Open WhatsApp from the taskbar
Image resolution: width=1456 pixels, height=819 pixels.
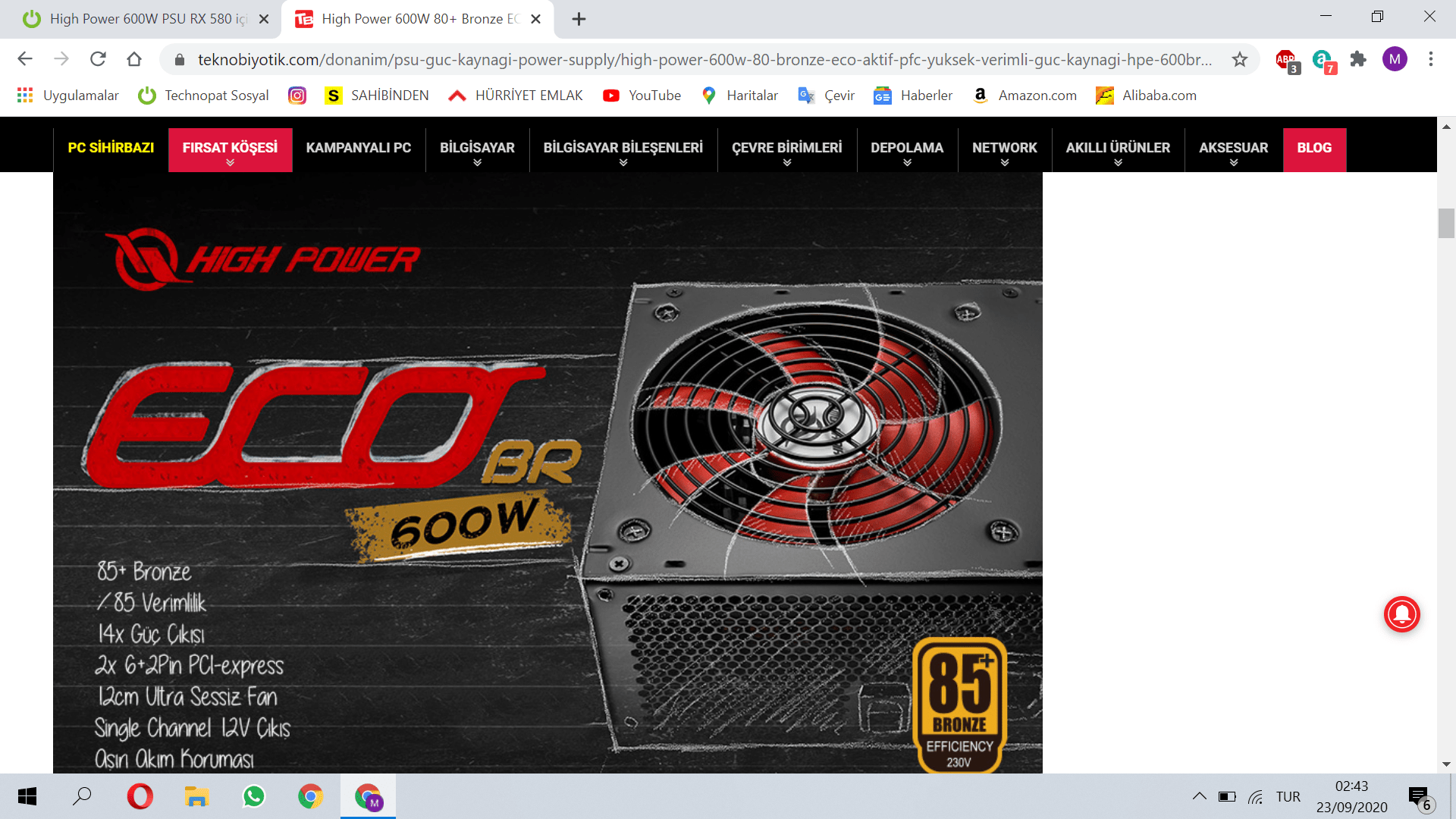(x=253, y=796)
